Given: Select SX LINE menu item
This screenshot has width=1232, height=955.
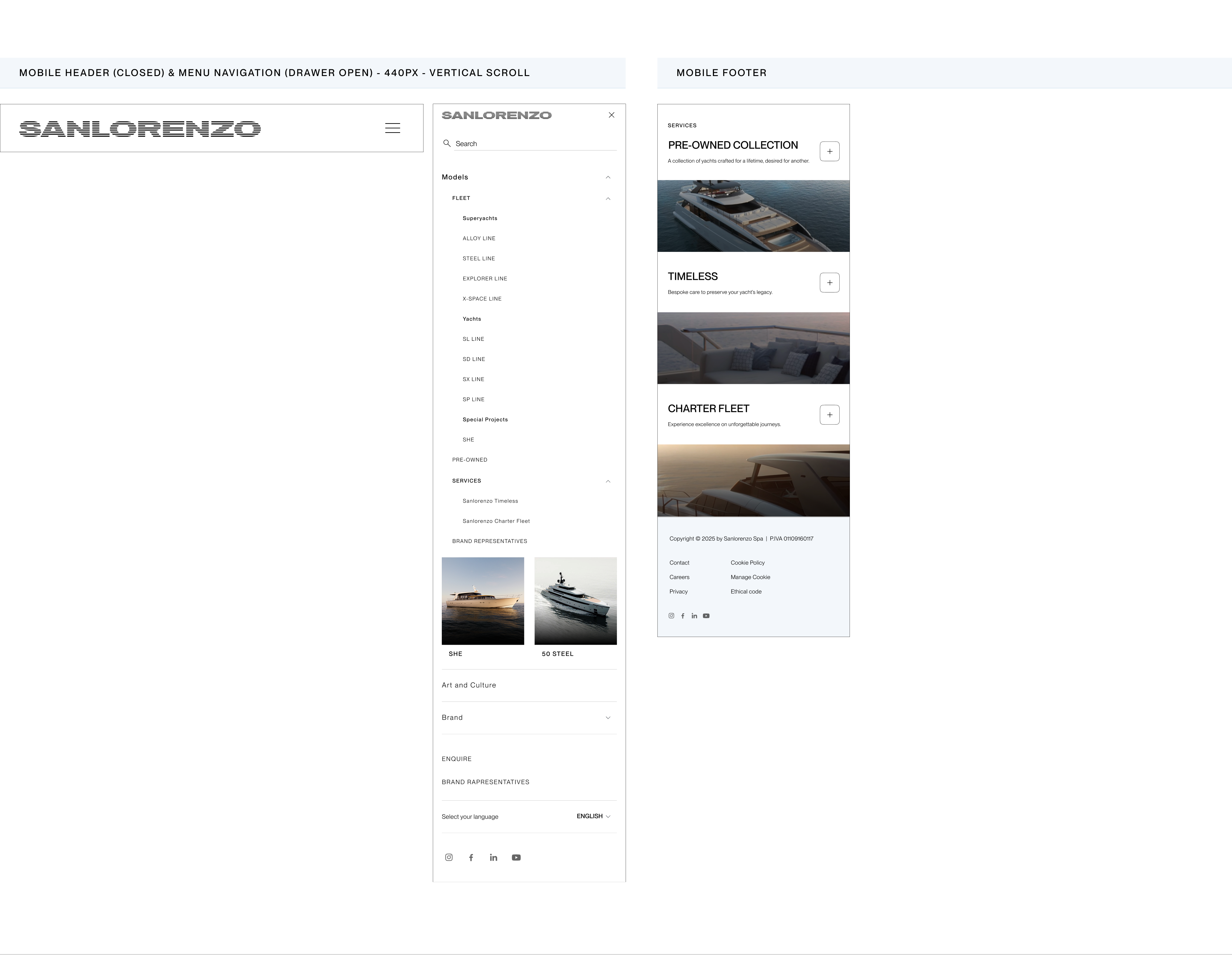Looking at the screenshot, I should point(473,380).
